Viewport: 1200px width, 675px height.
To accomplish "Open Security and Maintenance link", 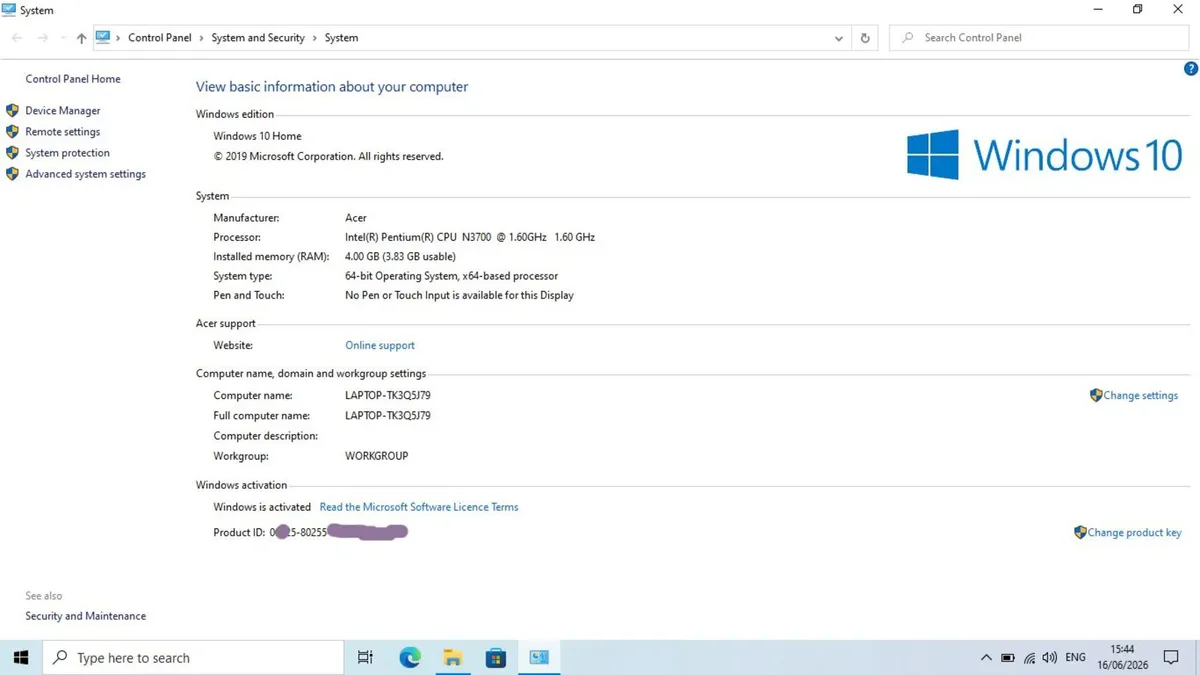I will (x=85, y=616).
